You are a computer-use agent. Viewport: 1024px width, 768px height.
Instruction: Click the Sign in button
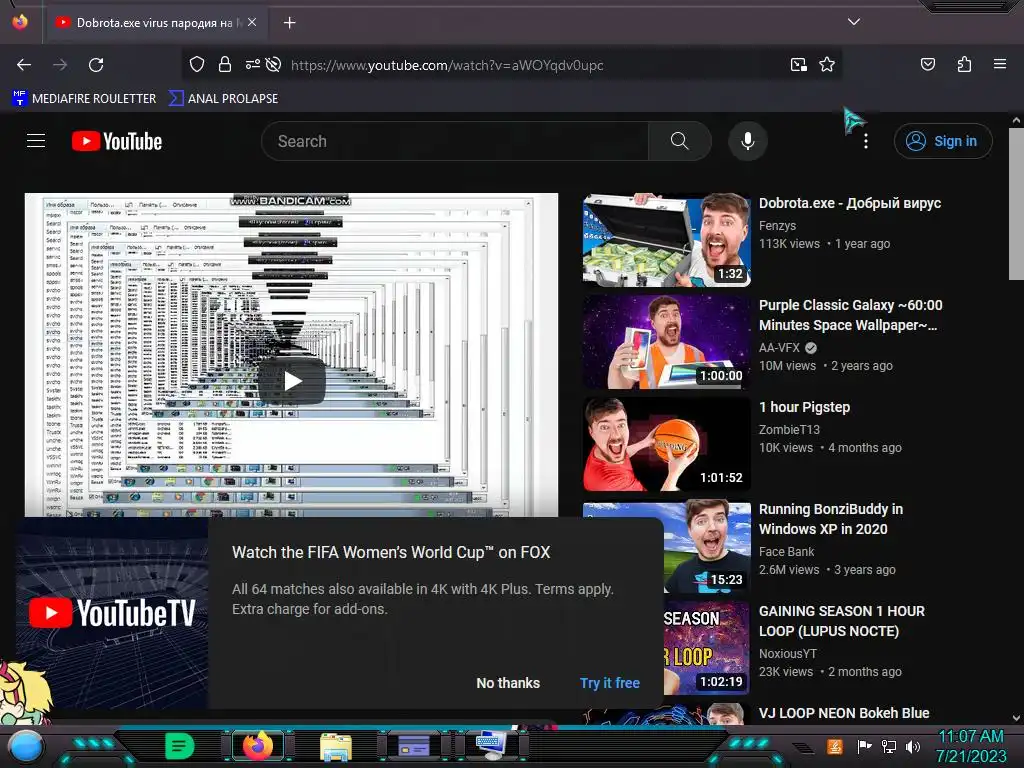pos(943,141)
